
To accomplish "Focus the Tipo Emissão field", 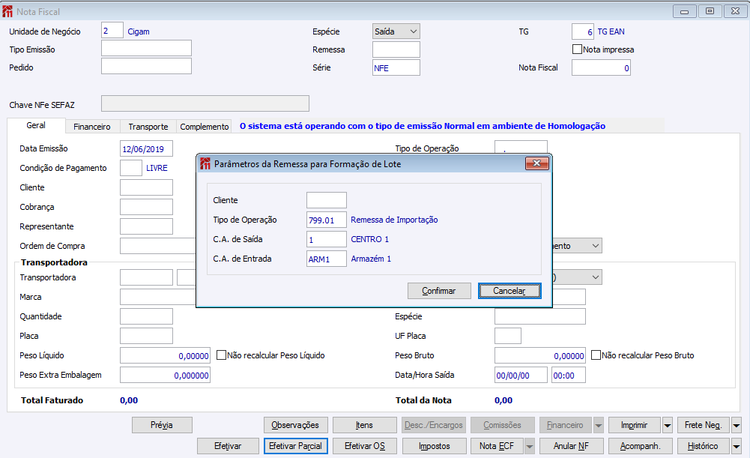I will pos(146,48).
